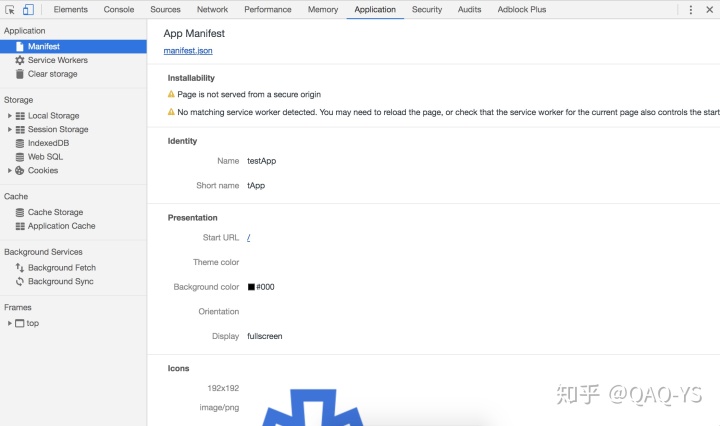The width and height of the screenshot is (720, 426).
Task: Expand the top frame tree node
Action: point(9,323)
